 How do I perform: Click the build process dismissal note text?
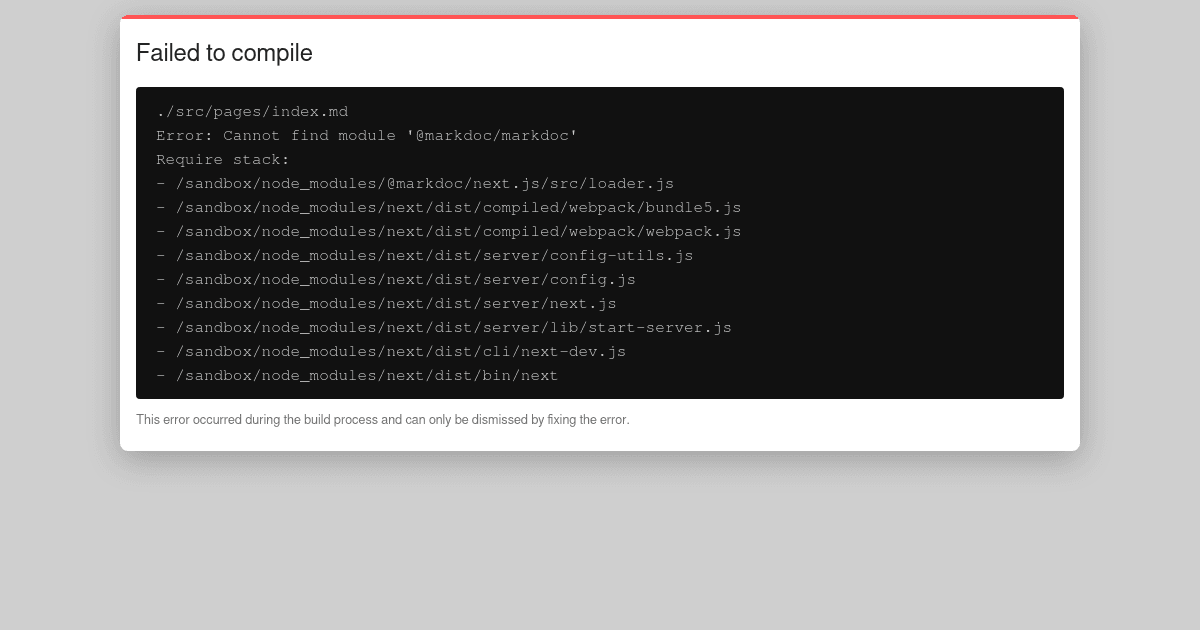(x=383, y=419)
